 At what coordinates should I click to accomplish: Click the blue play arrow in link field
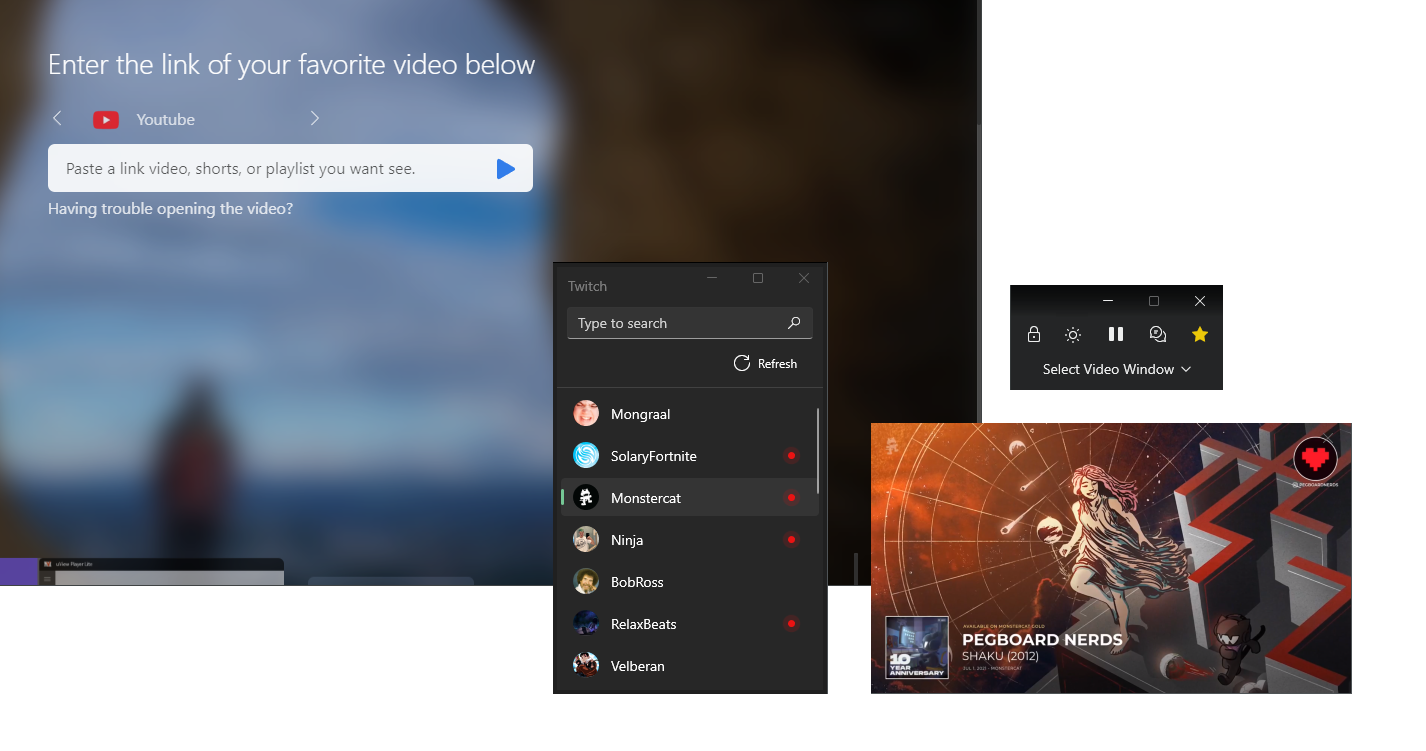pyautogui.click(x=506, y=169)
